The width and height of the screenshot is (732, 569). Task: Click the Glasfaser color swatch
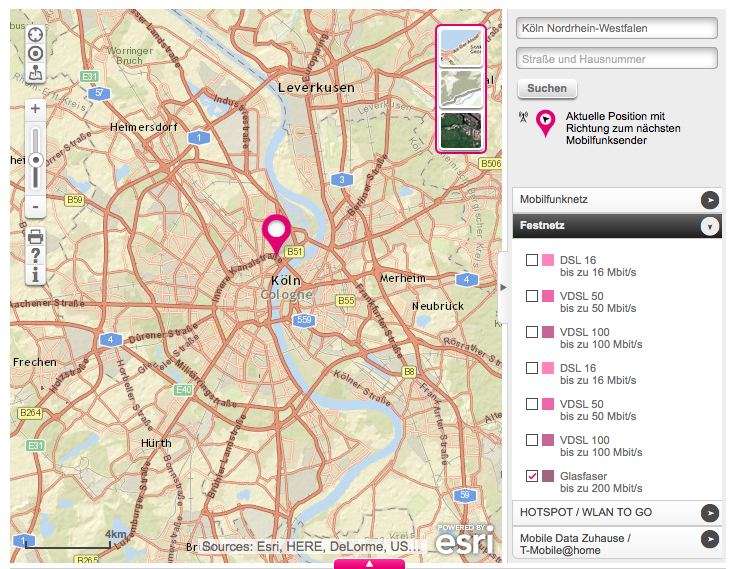[x=548, y=476]
